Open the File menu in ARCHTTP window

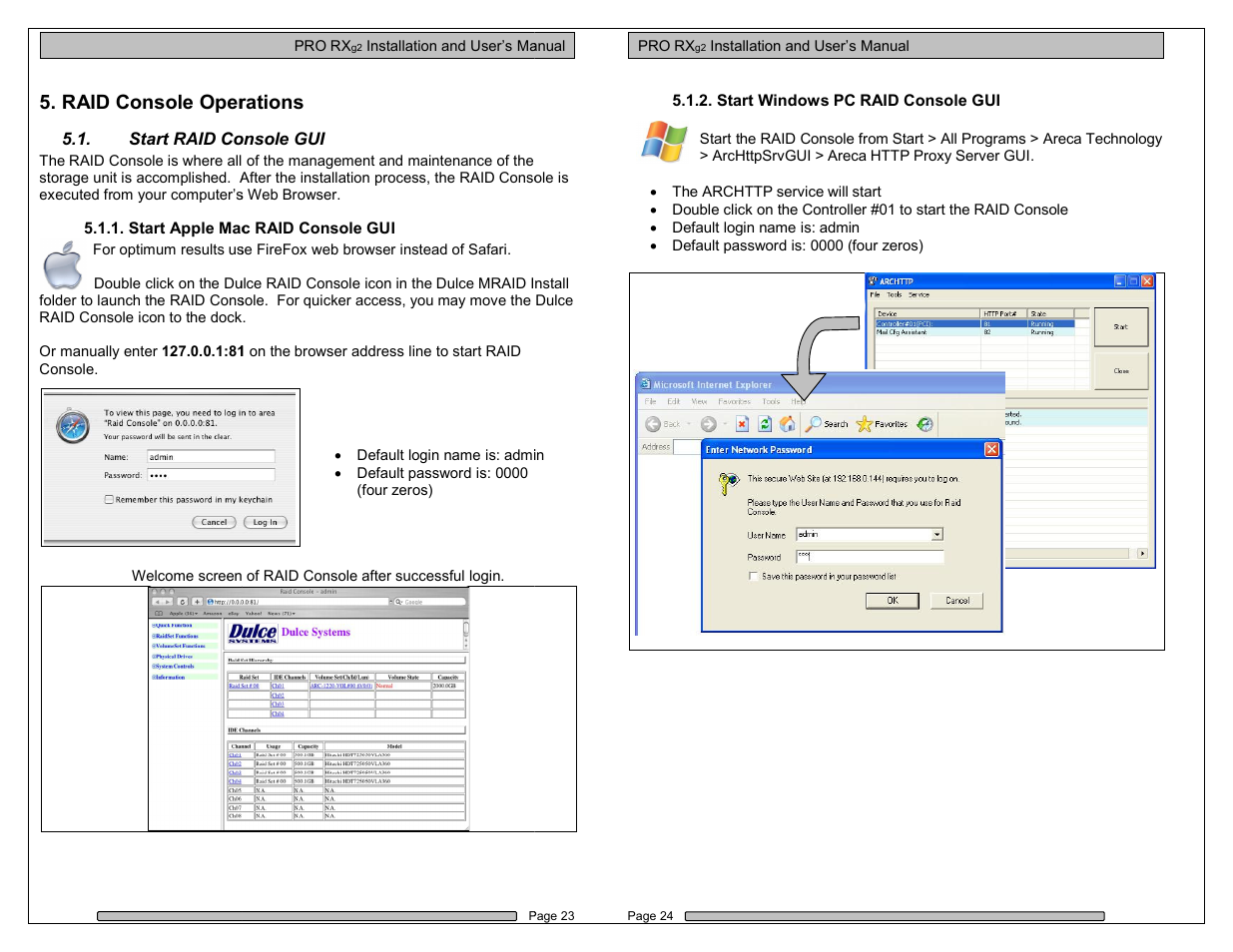pos(875,294)
